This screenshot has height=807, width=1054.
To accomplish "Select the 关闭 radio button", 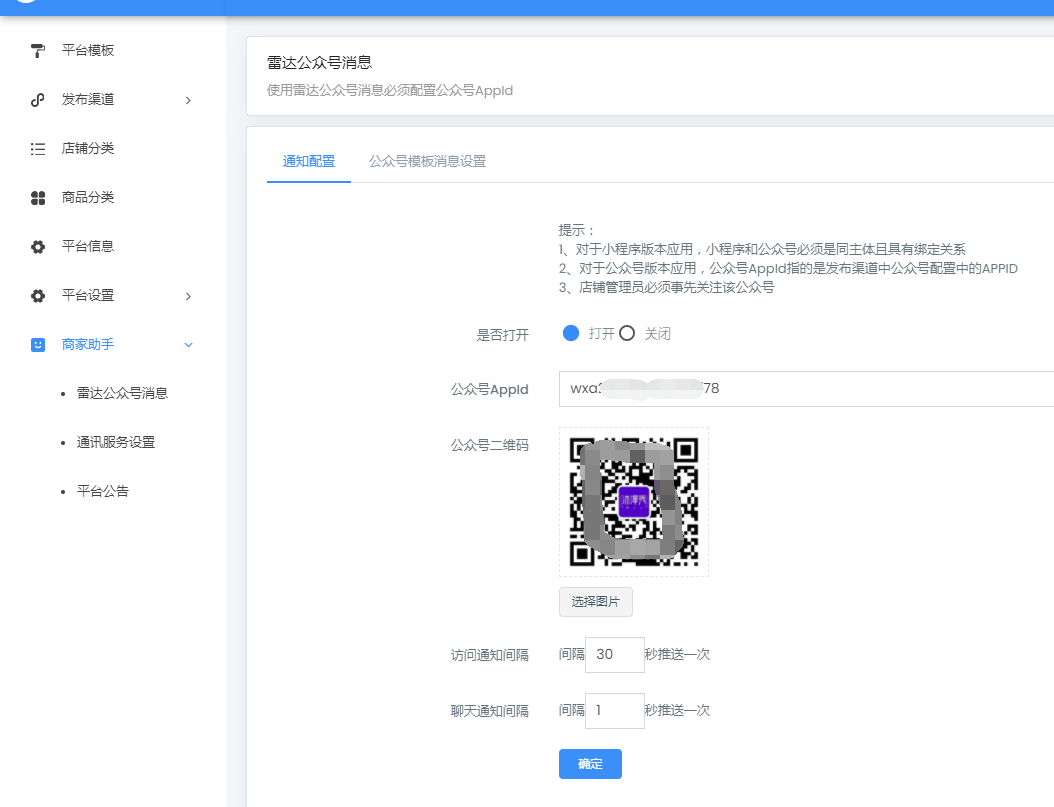I will [x=626, y=333].
